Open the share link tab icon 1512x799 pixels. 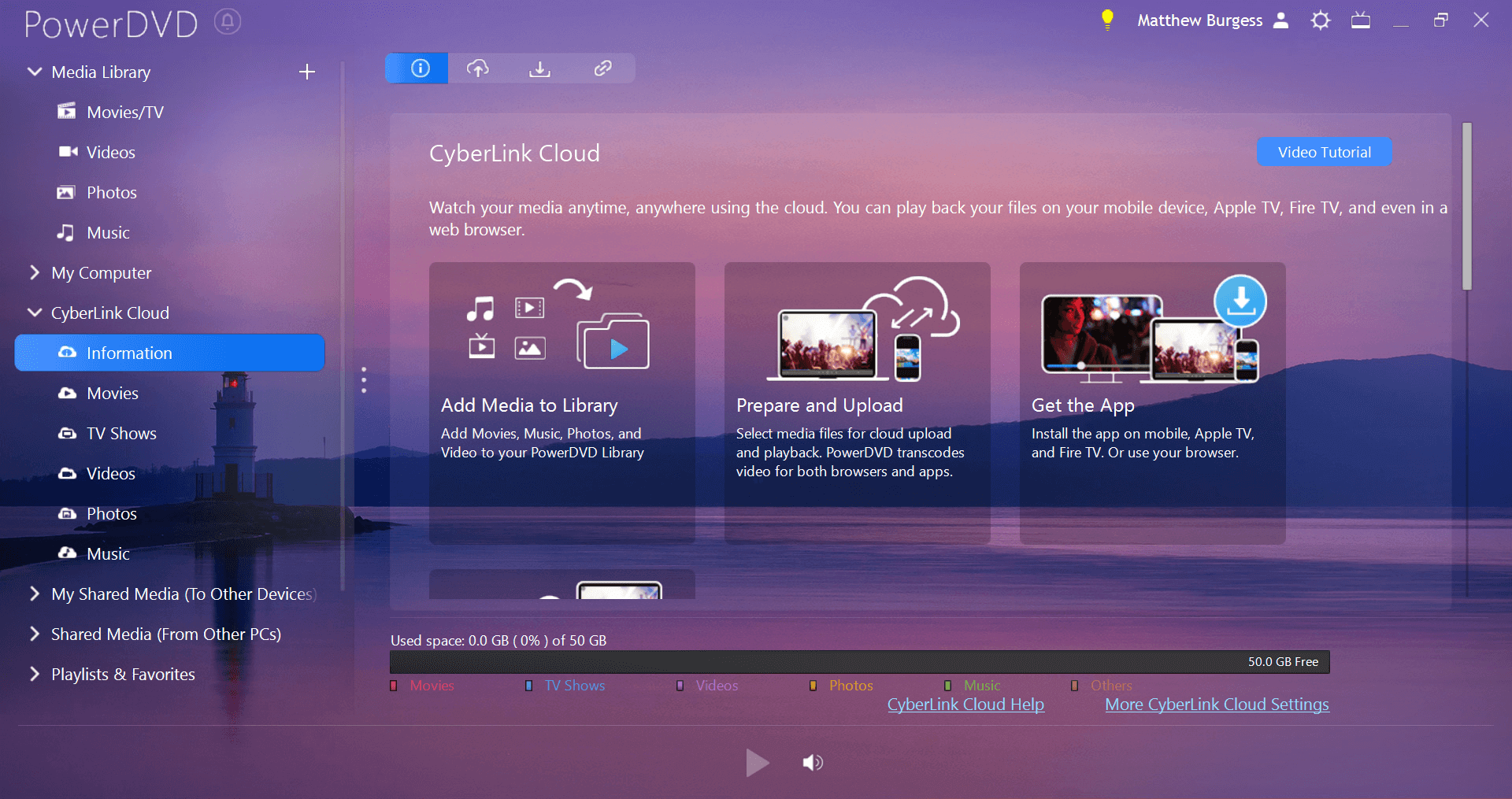pos(602,68)
